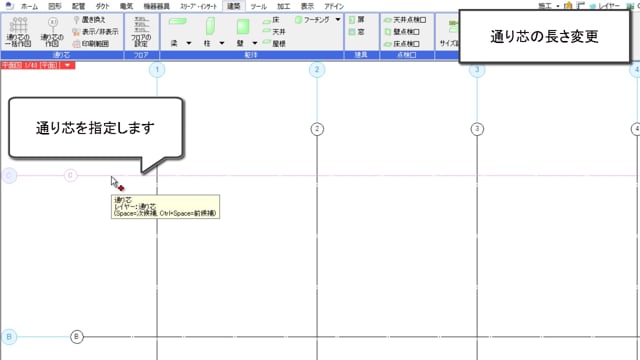This screenshot has height=360, width=640.
Task: Select the フーチング footing tool
Action: (x=312, y=20)
